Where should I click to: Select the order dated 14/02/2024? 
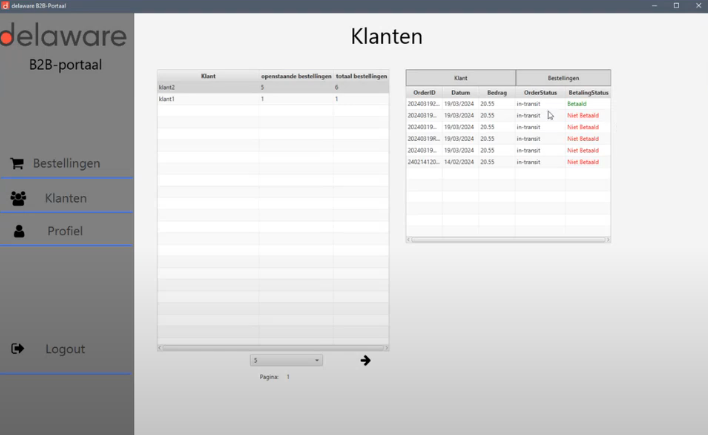pos(507,162)
